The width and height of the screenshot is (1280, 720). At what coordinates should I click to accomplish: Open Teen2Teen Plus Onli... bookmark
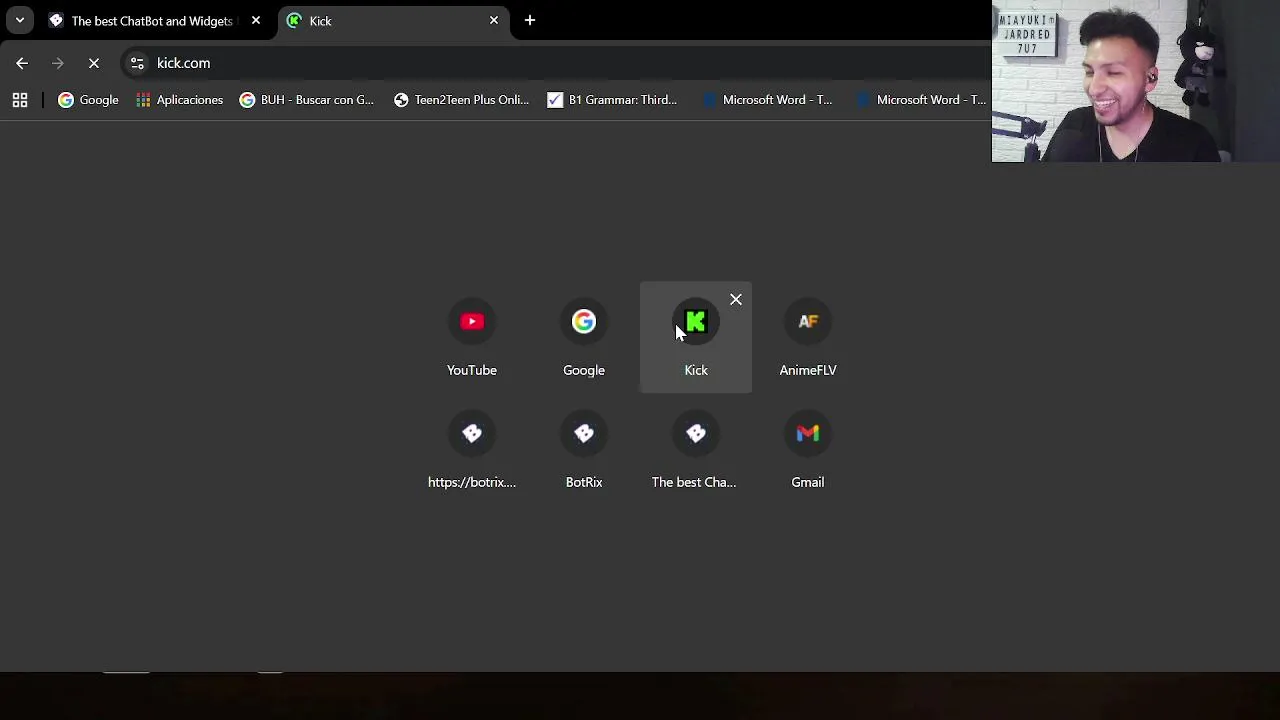point(461,100)
